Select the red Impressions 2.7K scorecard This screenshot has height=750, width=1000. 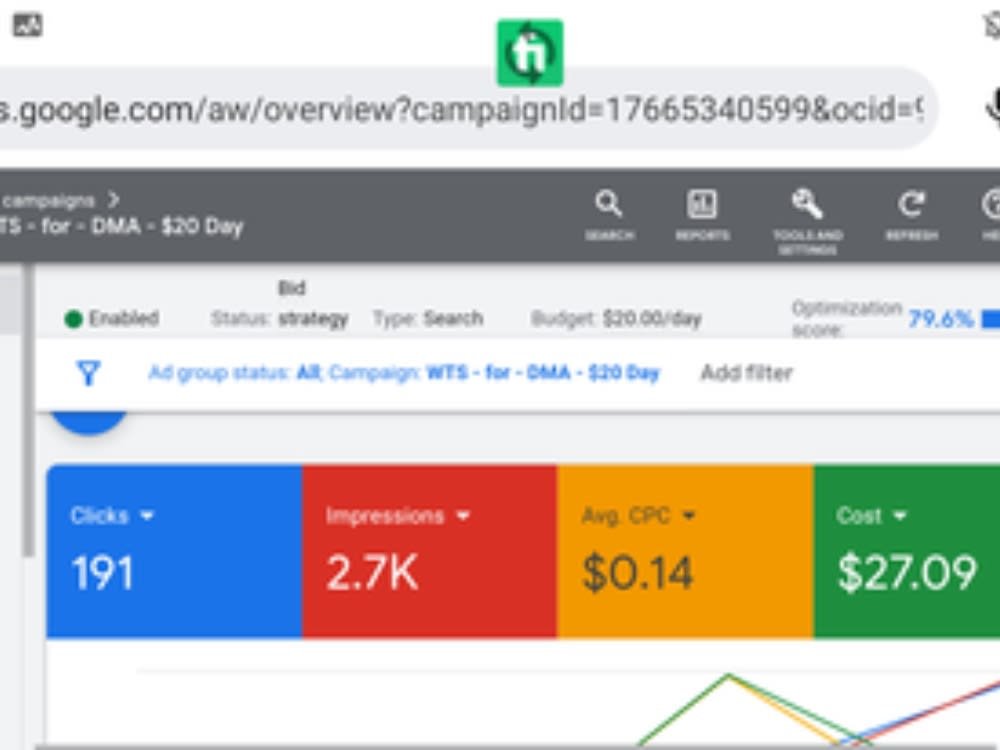tap(429, 551)
